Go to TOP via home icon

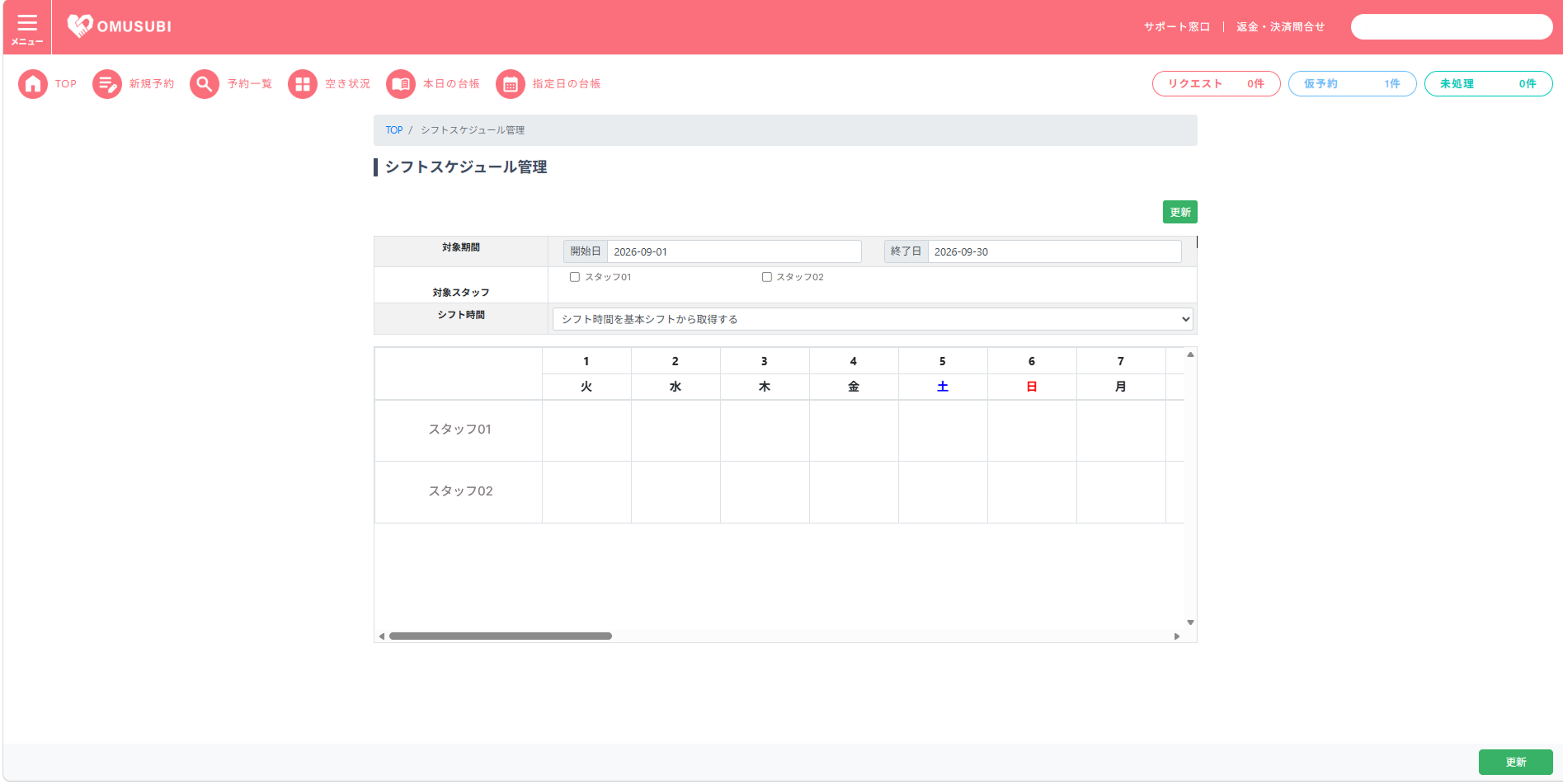pyautogui.click(x=33, y=84)
